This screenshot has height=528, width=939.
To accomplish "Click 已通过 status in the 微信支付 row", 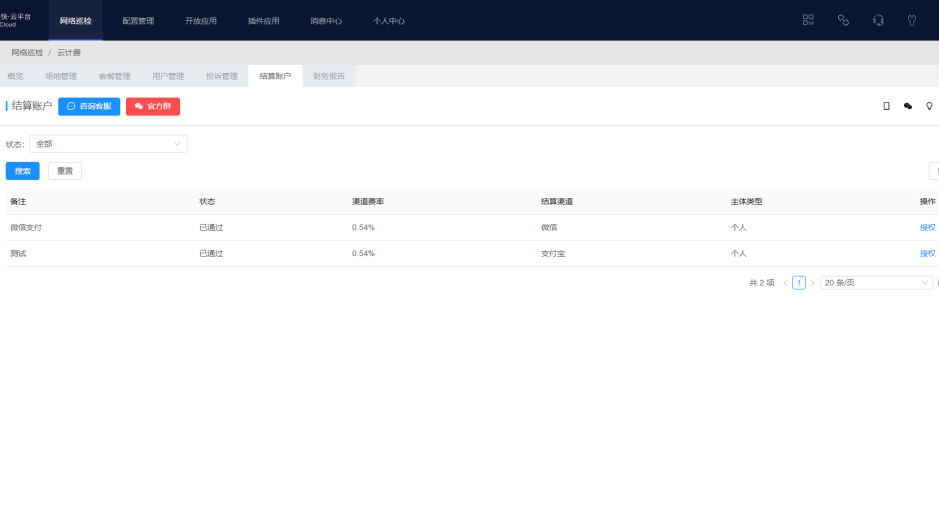I will pos(211,227).
